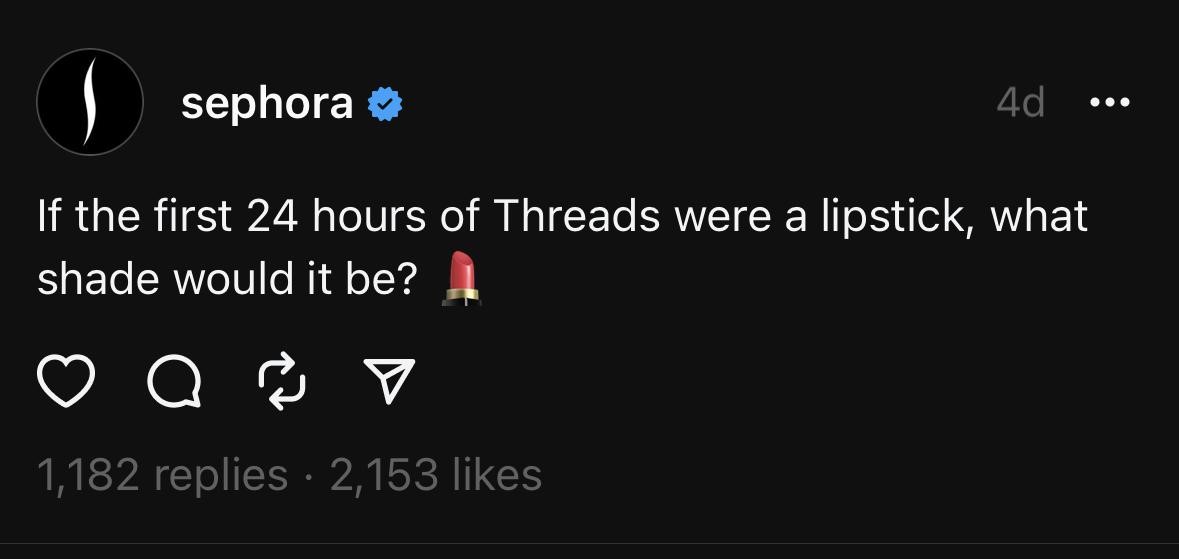Click the blue verified badge
Image resolution: width=1179 pixels, height=559 pixels.
[386, 104]
